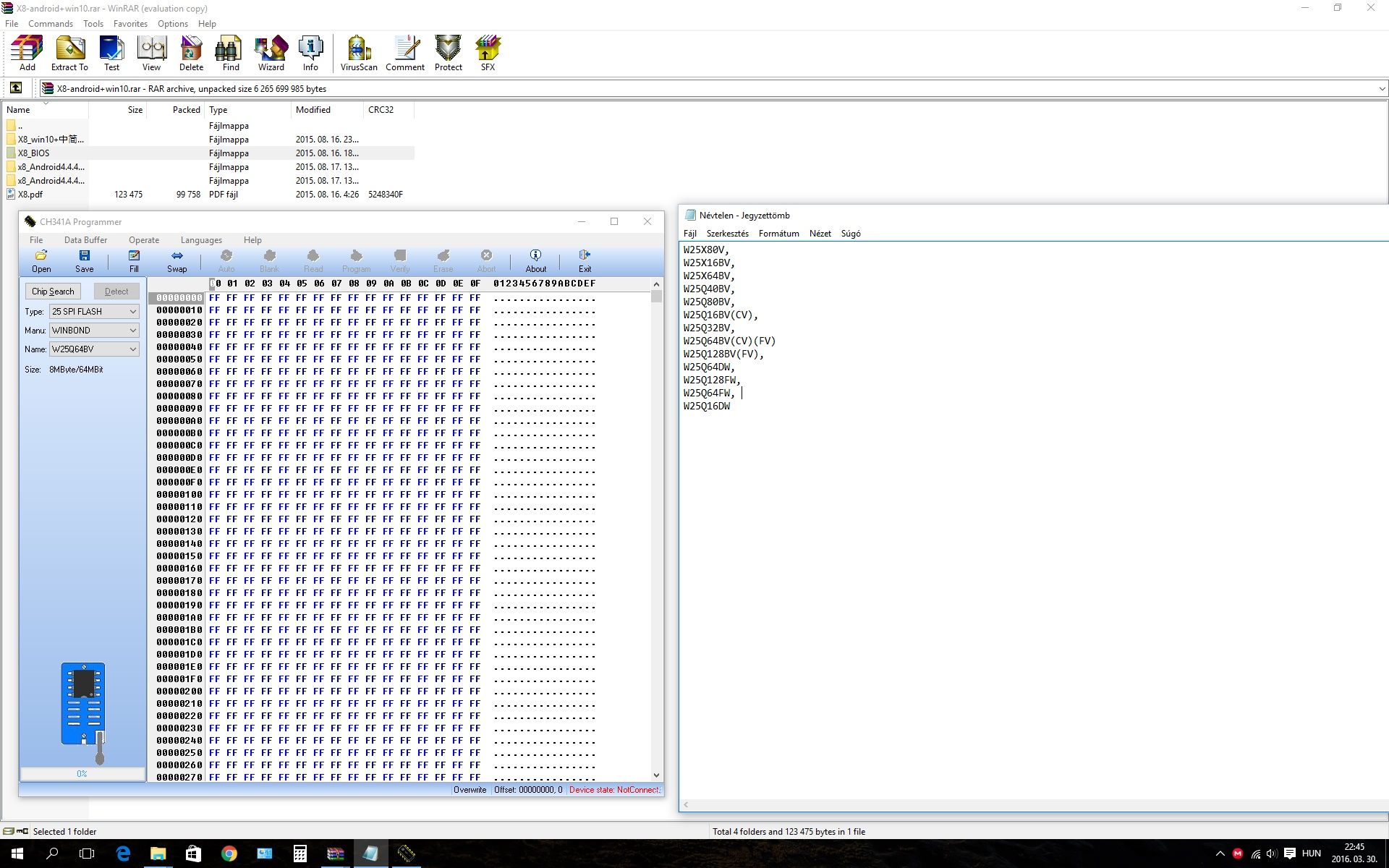1389x868 pixels.
Task: Click the Protect archive icon
Action: tap(448, 54)
